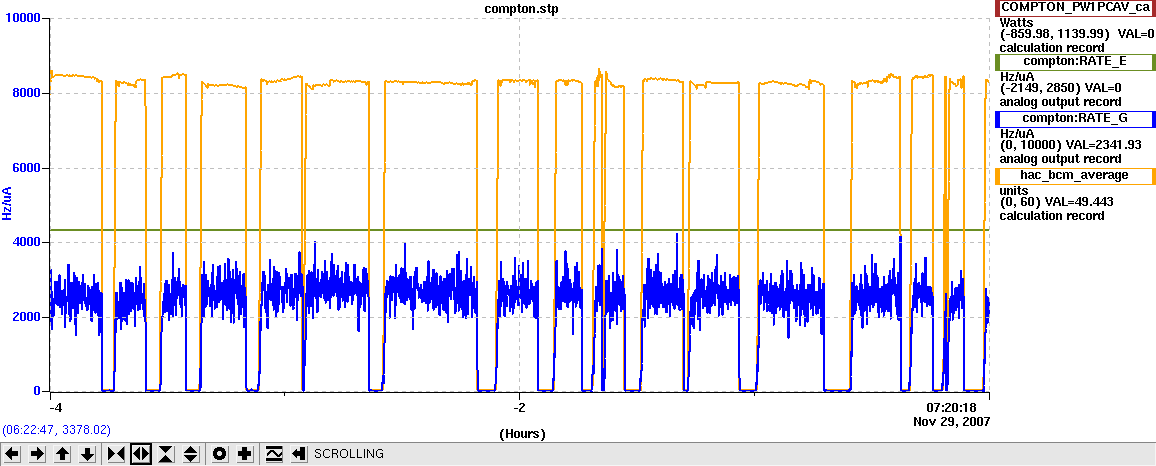Viewport: 1156px width, 466px height.
Task: Shift the plot down with down arrow
Action: click(x=88, y=454)
